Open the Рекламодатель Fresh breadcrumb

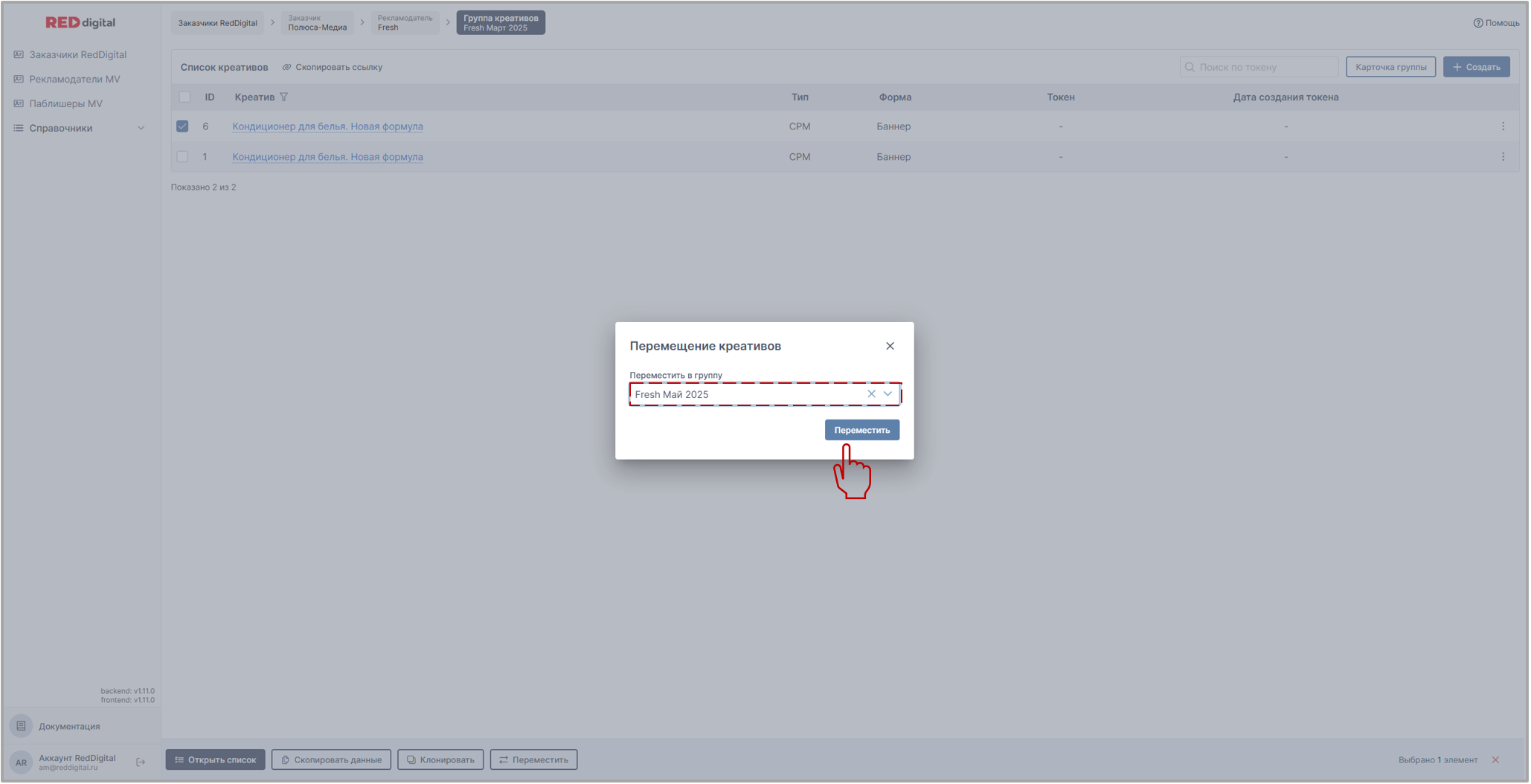tap(404, 23)
